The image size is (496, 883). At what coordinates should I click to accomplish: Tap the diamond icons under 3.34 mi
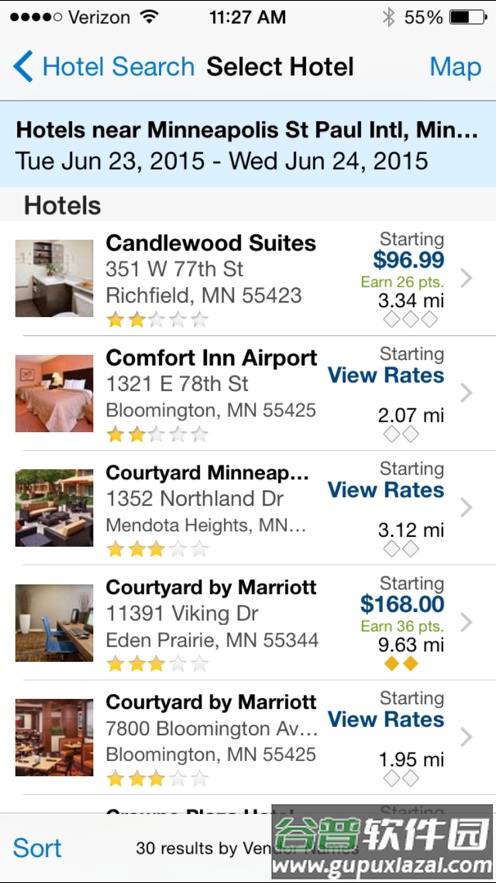click(410, 319)
